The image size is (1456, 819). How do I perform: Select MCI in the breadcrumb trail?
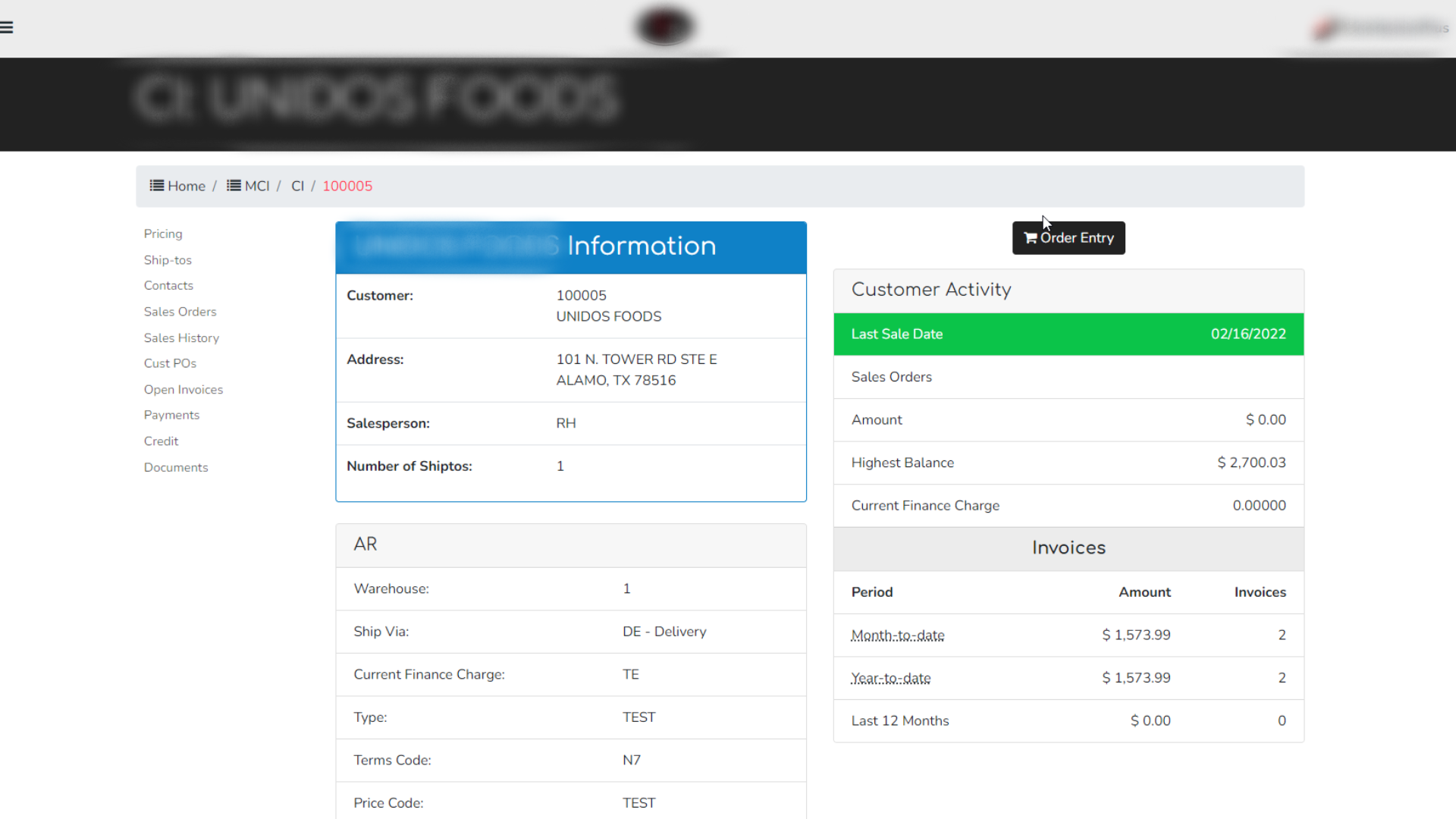click(x=256, y=186)
